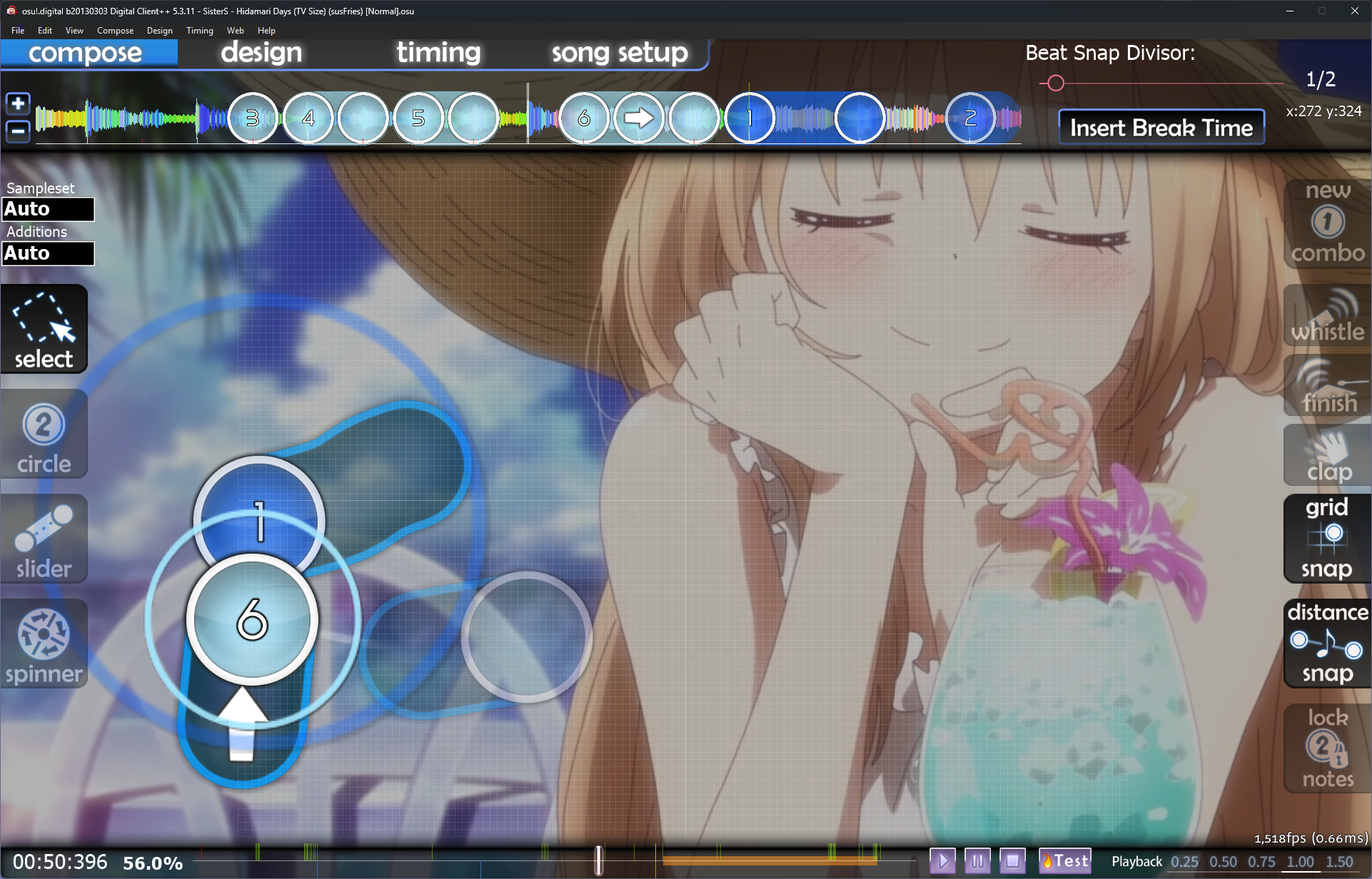Click Insert Break Time button
The image size is (1372, 879).
[x=1161, y=128]
